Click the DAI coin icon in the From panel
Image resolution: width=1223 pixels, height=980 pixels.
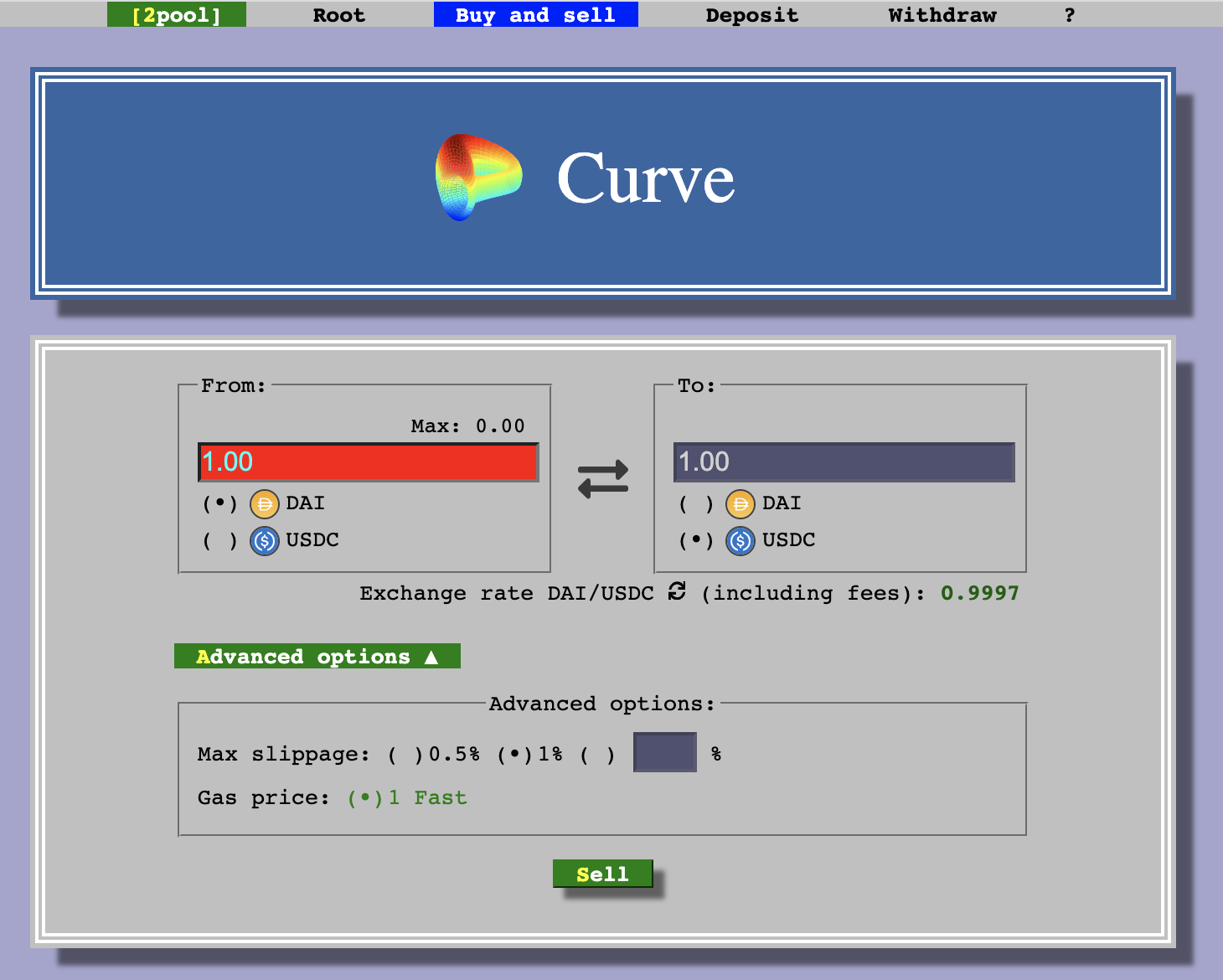[265, 503]
